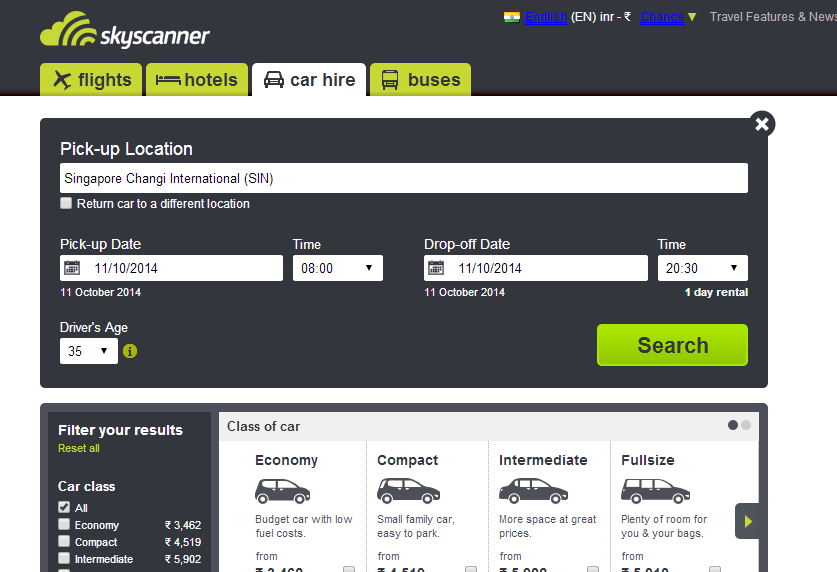Click the ₹ 3,462 Economy price

click(x=183, y=525)
